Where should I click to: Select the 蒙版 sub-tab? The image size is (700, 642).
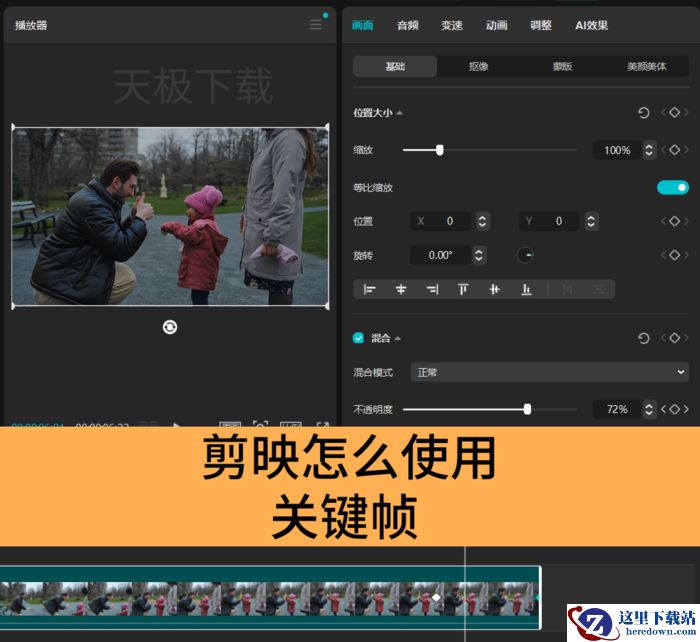(562, 67)
